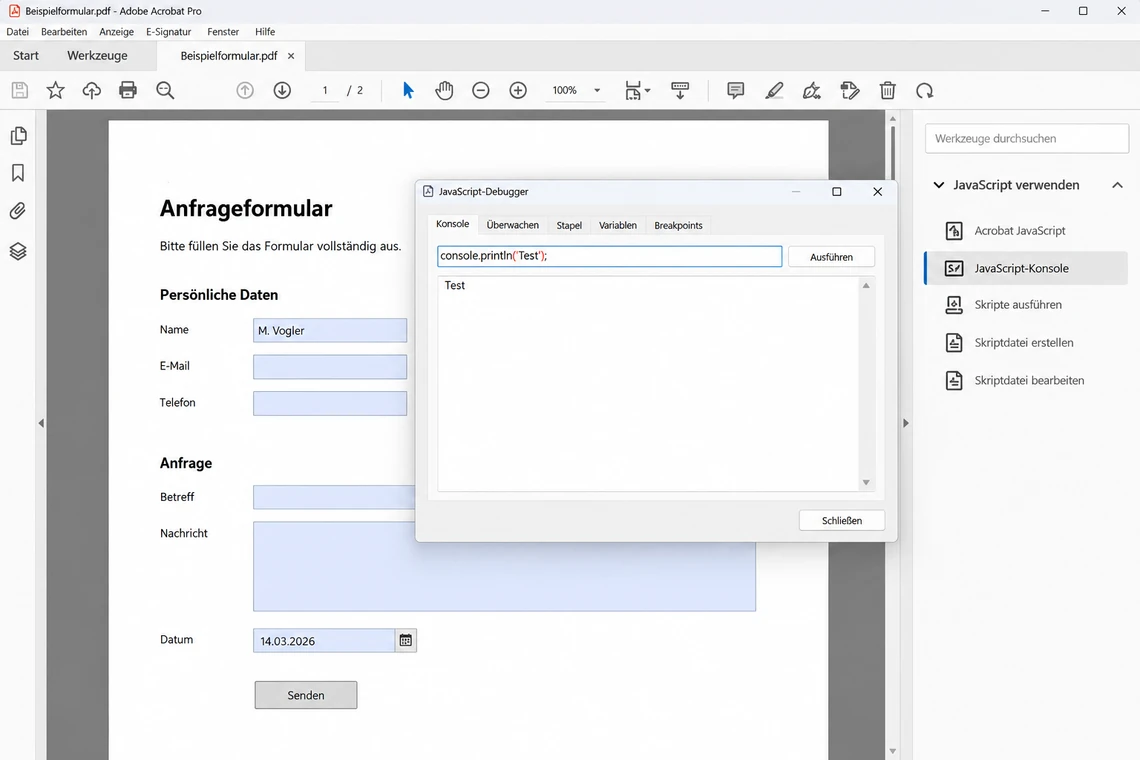The width and height of the screenshot is (1140, 760).
Task: Open the E-Signatur menu
Action: tap(169, 31)
